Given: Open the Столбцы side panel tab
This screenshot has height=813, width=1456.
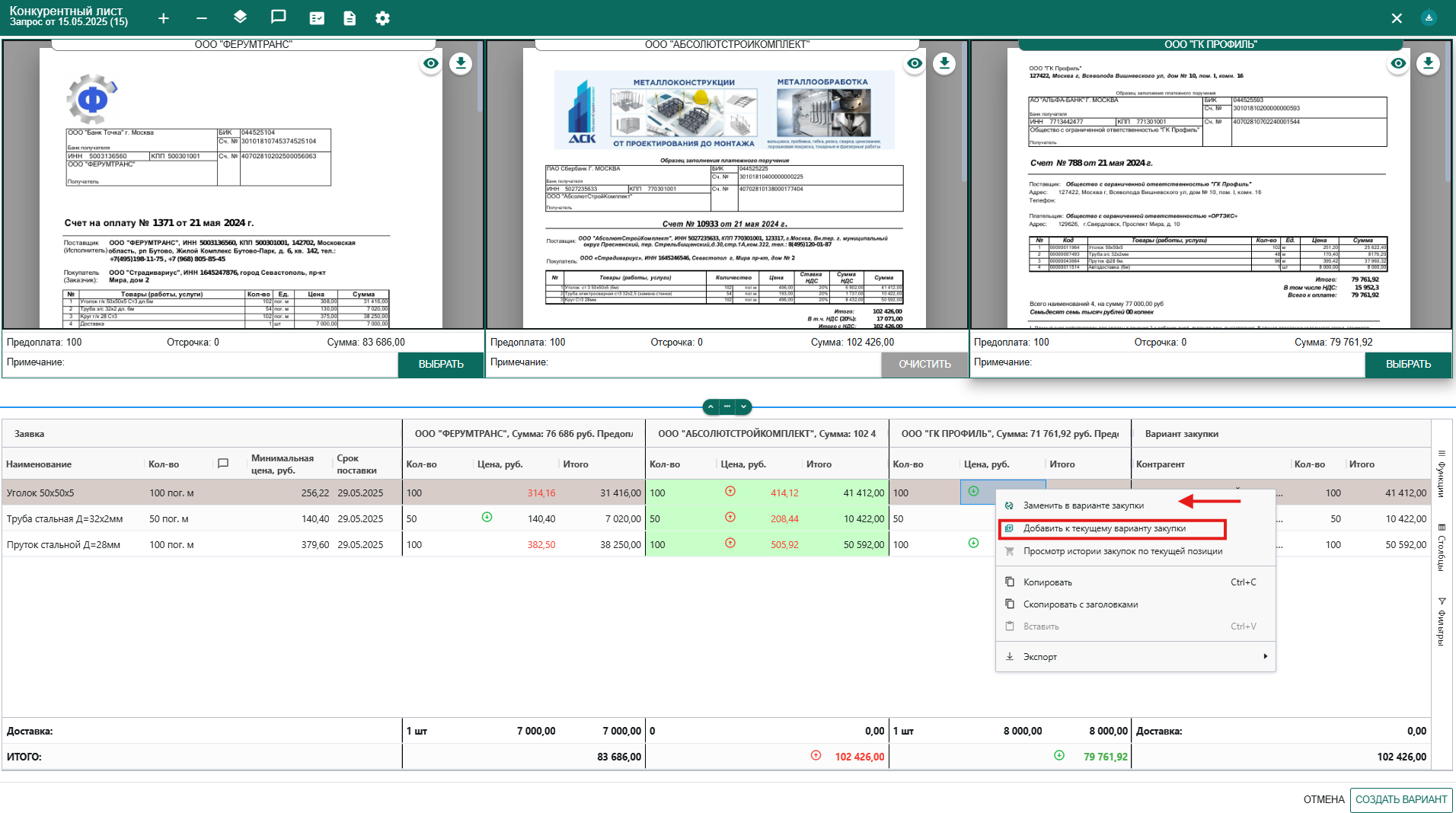Looking at the screenshot, I should (x=1442, y=547).
